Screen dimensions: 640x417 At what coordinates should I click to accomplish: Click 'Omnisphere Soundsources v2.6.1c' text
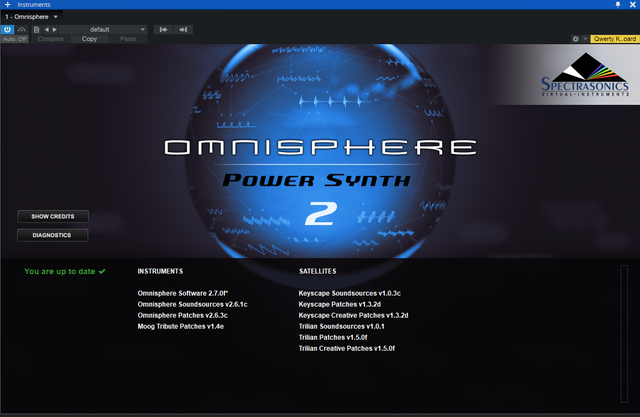pyautogui.click(x=192, y=304)
